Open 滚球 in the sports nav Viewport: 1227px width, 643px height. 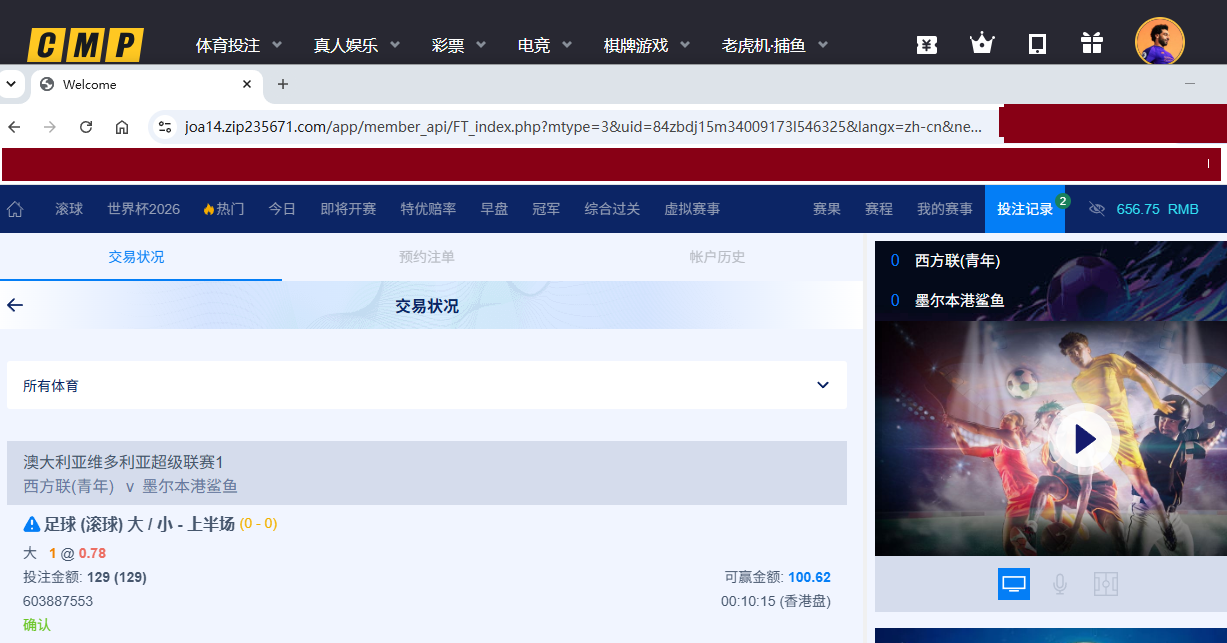[69, 209]
